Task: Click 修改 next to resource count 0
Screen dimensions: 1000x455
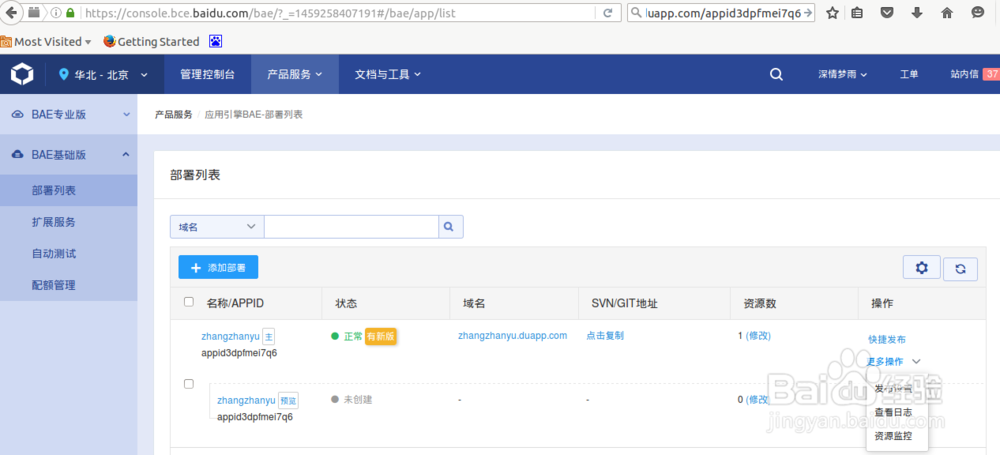Action: click(758, 399)
